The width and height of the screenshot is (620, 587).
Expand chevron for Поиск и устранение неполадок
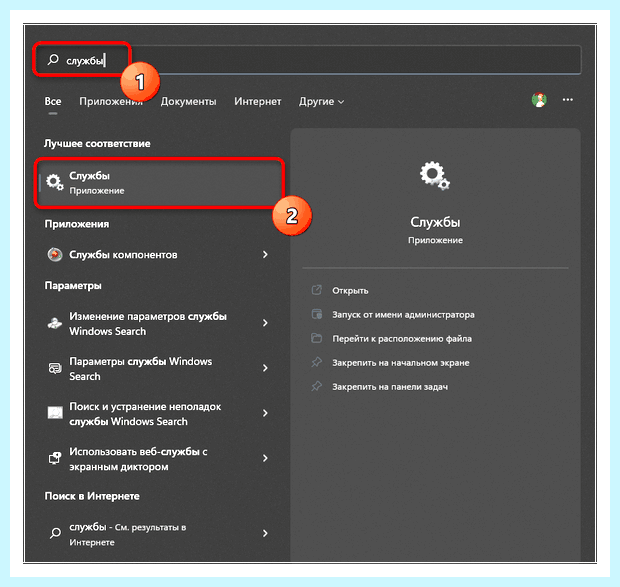[x=265, y=413]
